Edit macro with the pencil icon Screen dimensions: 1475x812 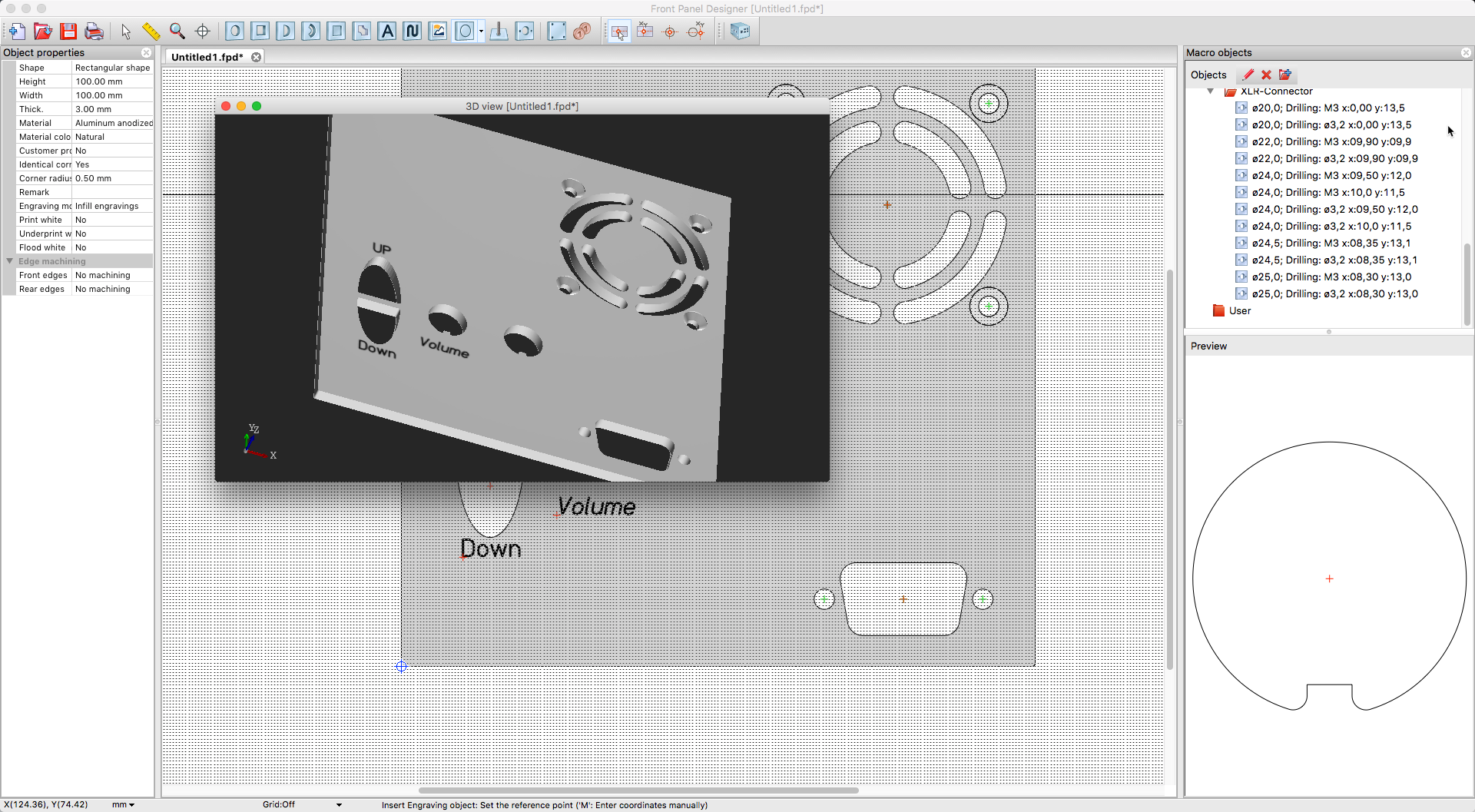(x=1248, y=75)
